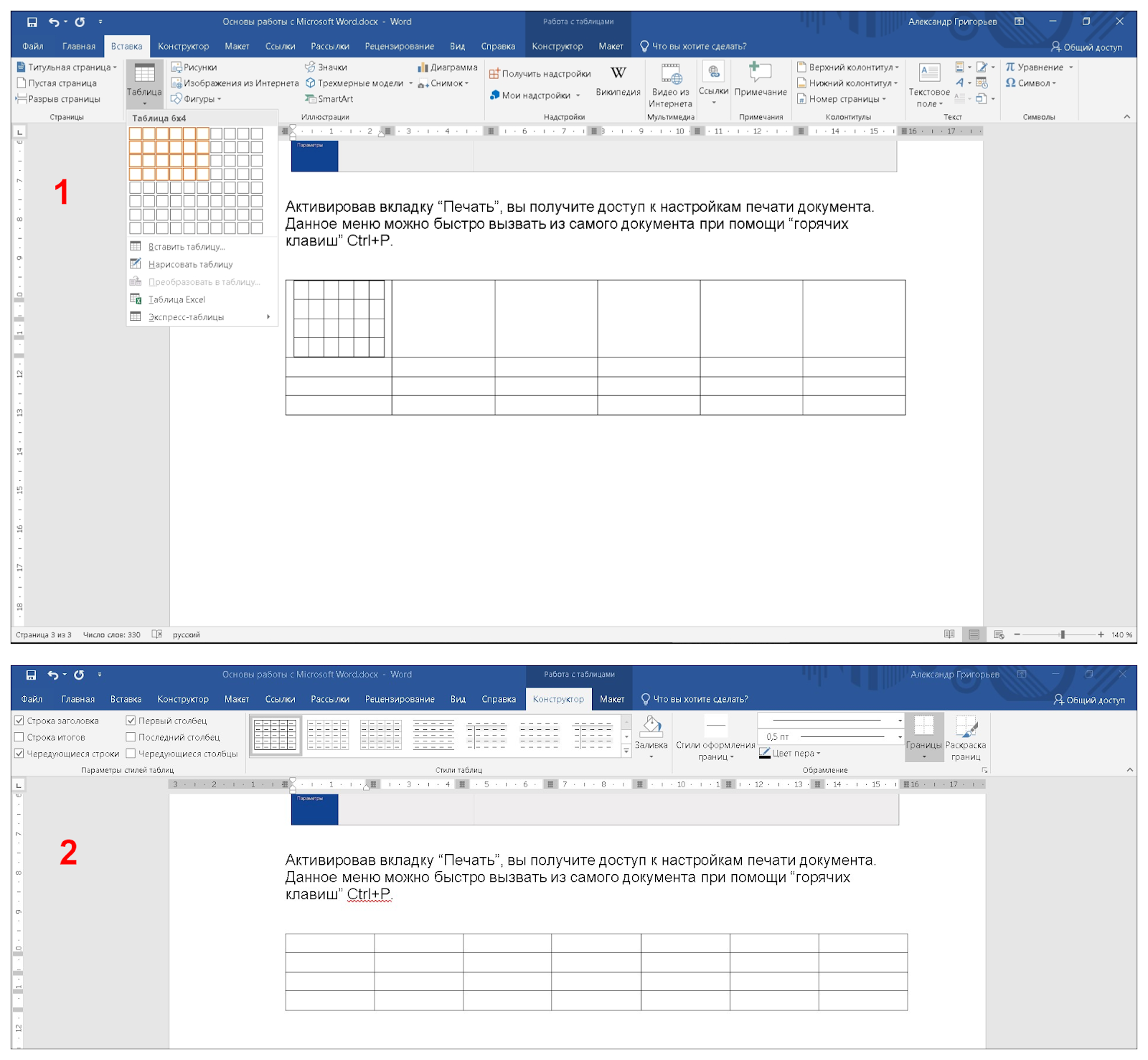The width and height of the screenshot is (1148, 1060).
Task: Choose Нарисовать таблицу from the menu
Action: (x=190, y=264)
